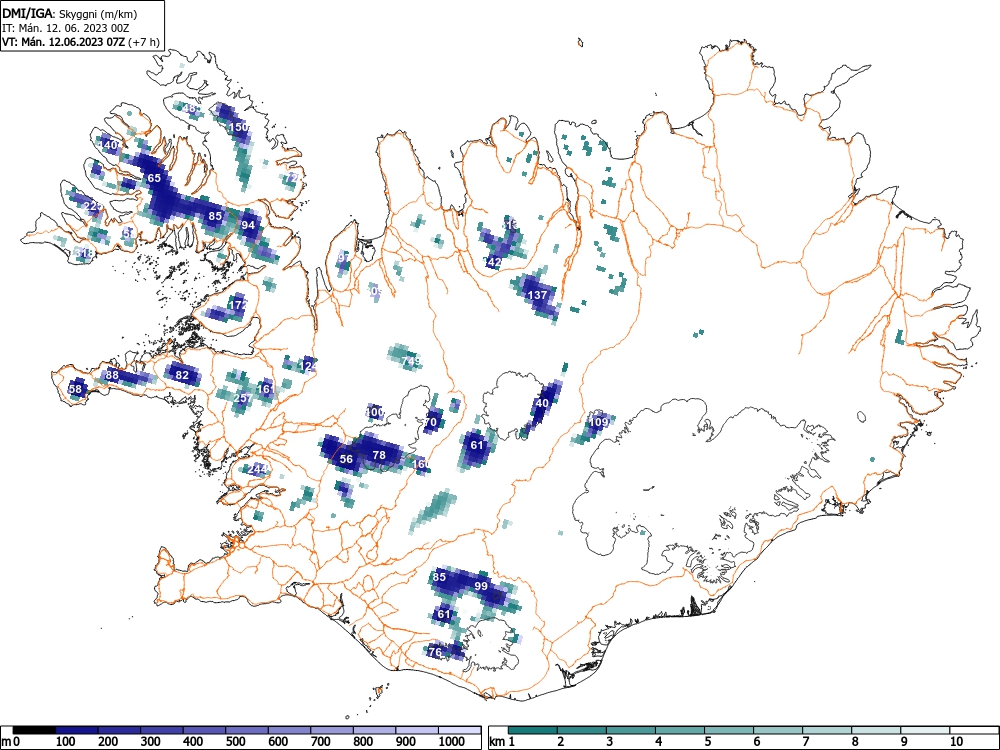Click the visibility value '161' on the map
The image size is (1000, 750).
coord(266,388)
